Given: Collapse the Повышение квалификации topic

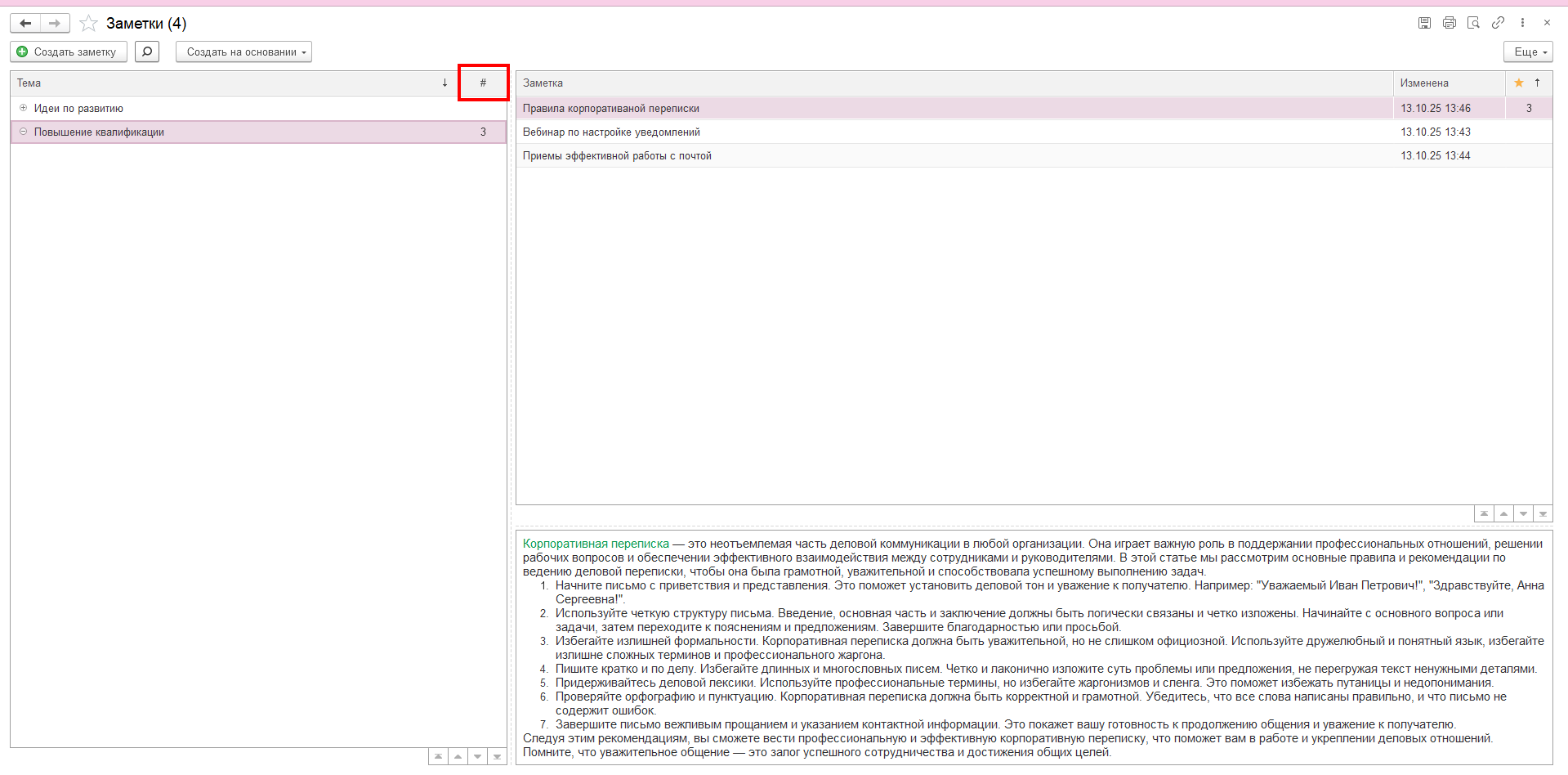Looking at the screenshot, I should click(x=23, y=132).
